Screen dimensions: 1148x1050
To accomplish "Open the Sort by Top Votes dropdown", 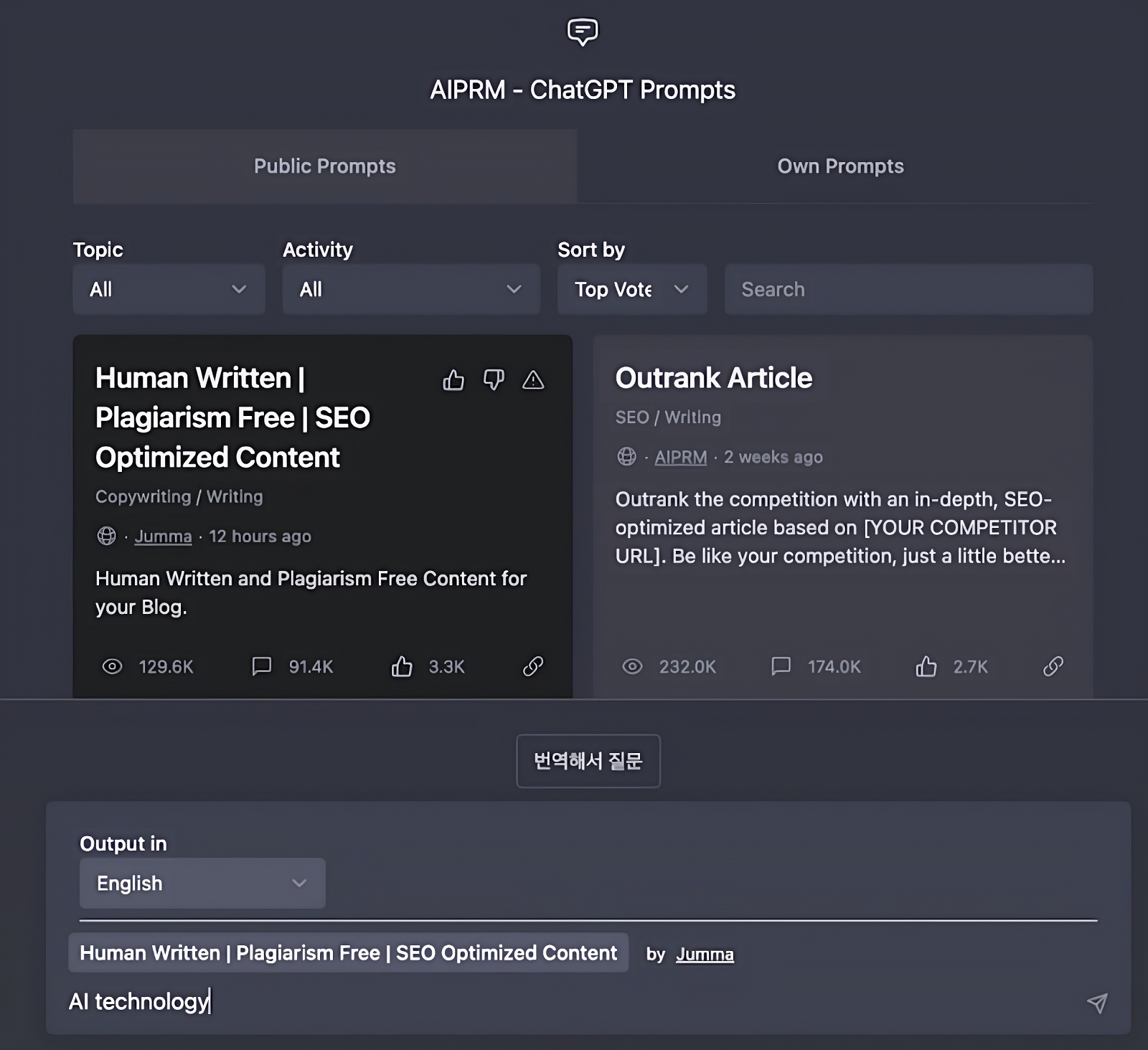I will pyautogui.click(x=632, y=289).
